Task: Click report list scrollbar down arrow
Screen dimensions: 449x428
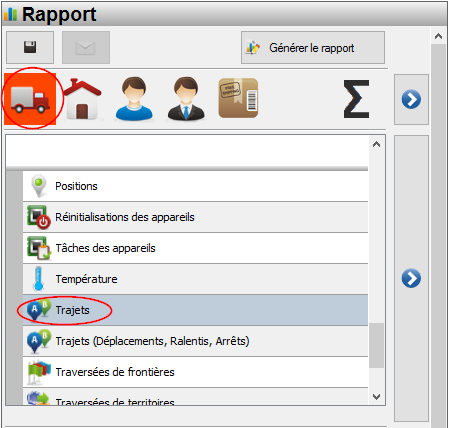Action: pos(376,397)
